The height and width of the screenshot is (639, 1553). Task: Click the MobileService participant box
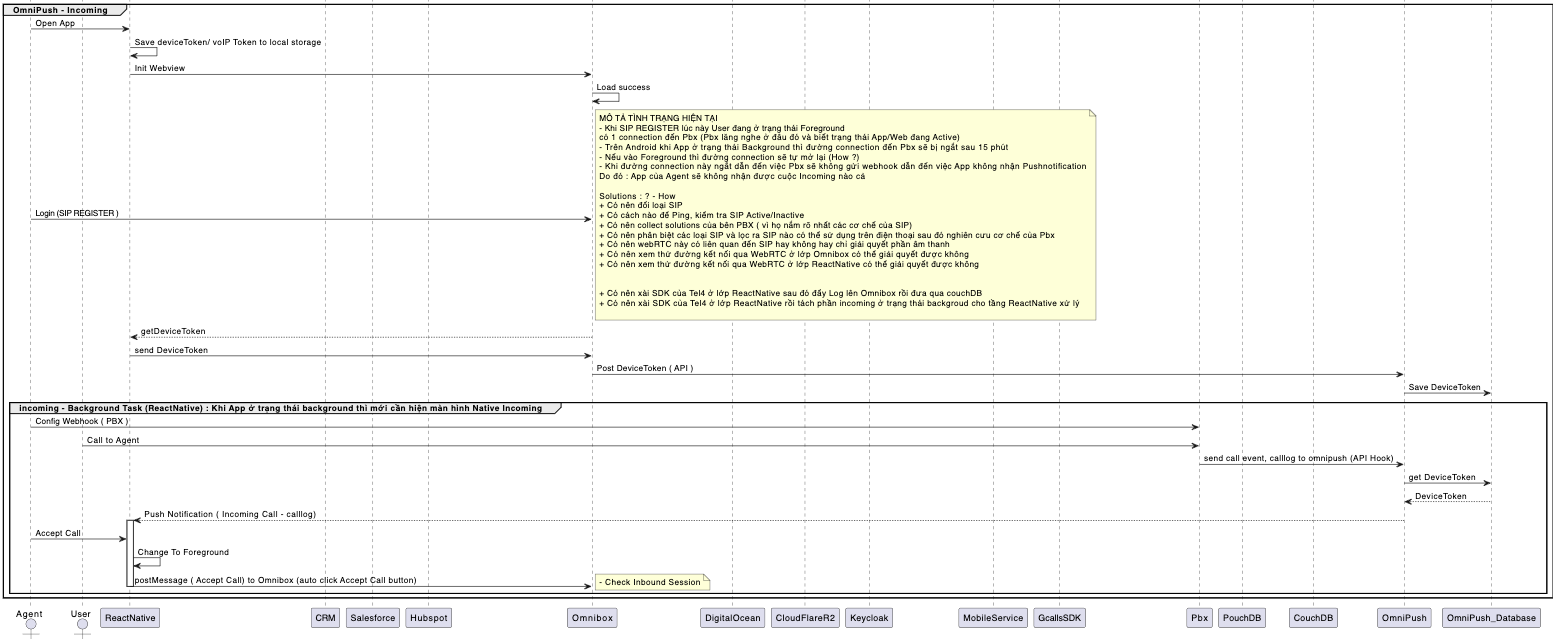(993, 618)
